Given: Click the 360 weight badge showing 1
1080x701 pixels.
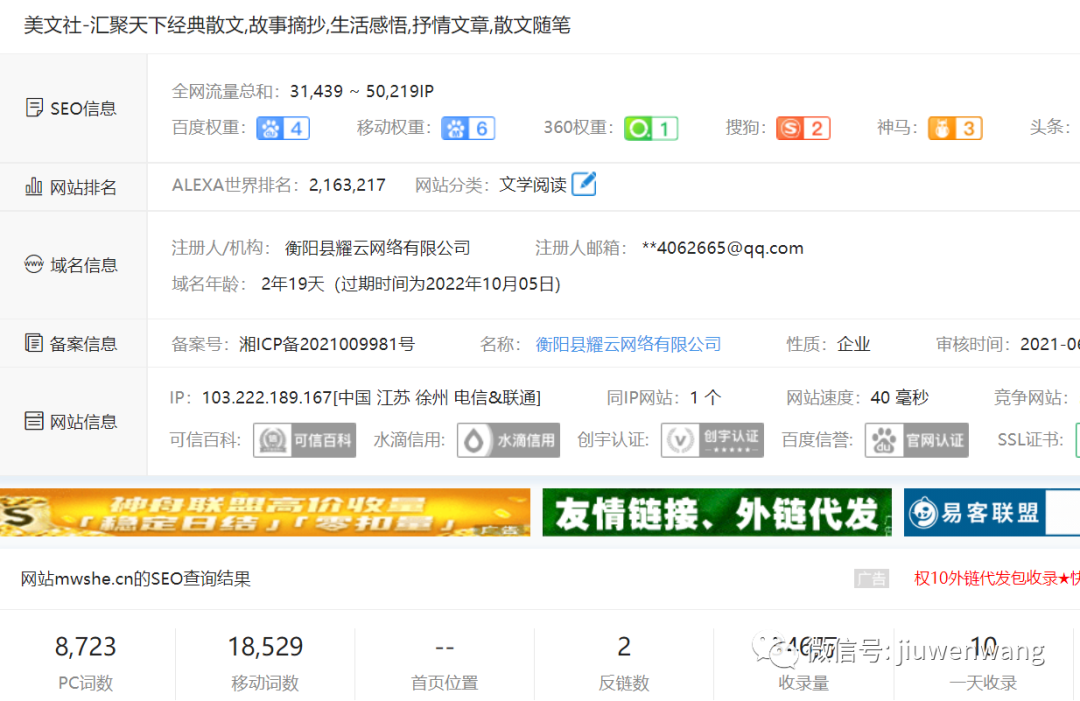Looking at the screenshot, I should pos(651,128).
